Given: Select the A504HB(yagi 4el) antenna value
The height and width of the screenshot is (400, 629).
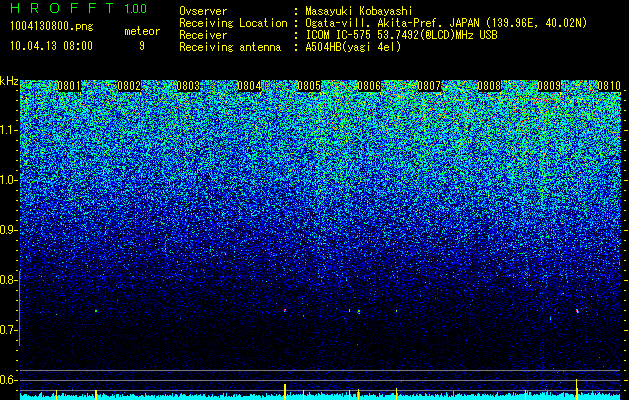Looking at the screenshot, I should [x=353, y=47].
